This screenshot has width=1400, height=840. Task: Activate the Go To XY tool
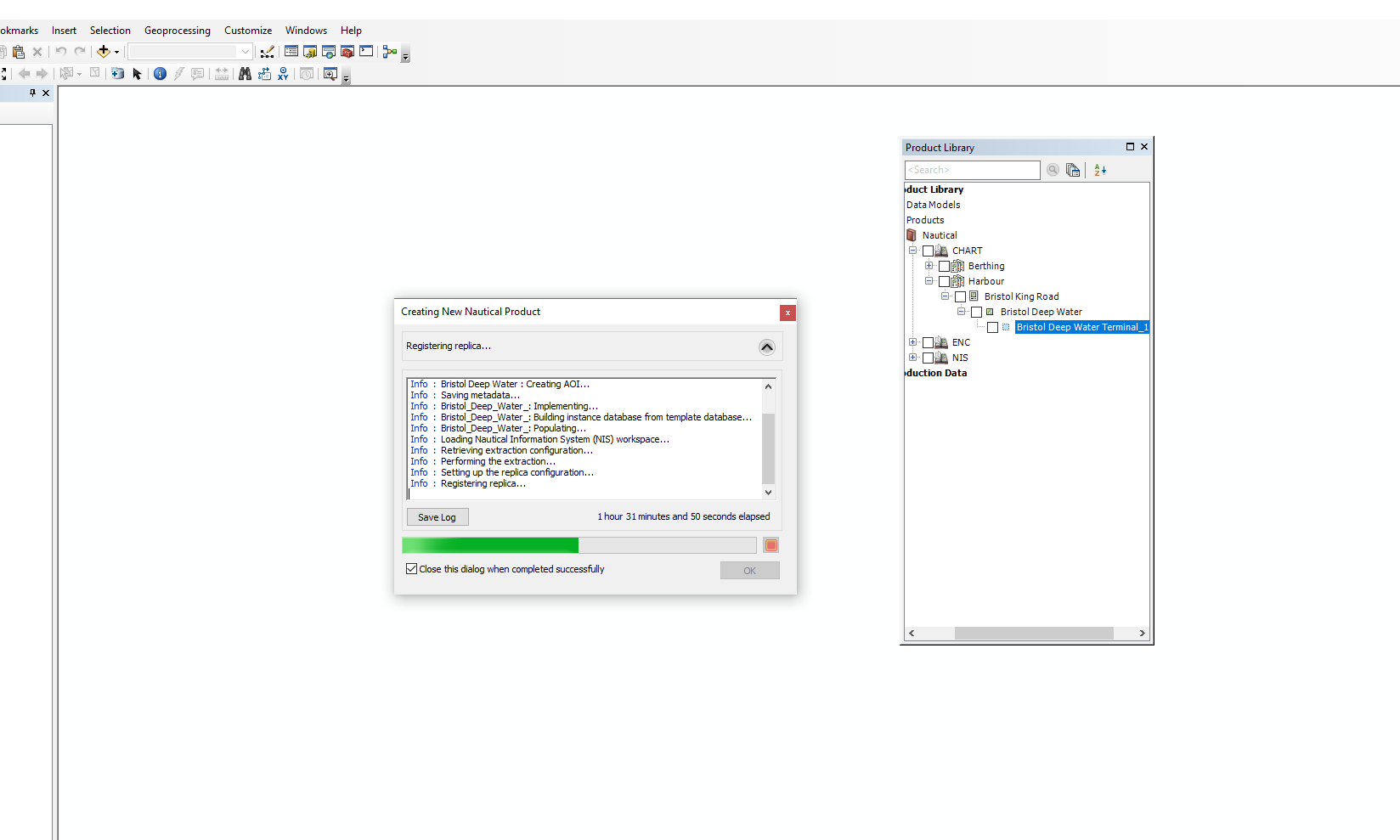coord(283,74)
